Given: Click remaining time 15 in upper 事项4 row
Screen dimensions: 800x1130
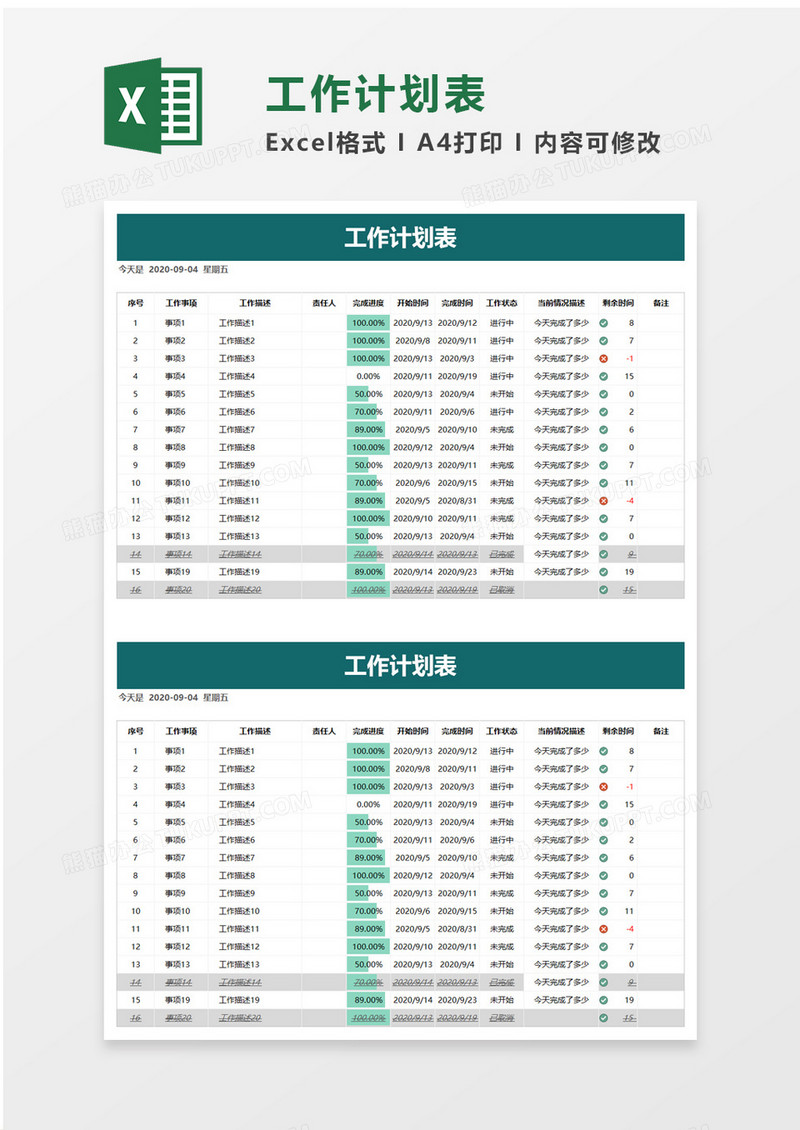Looking at the screenshot, I should [x=629, y=376].
